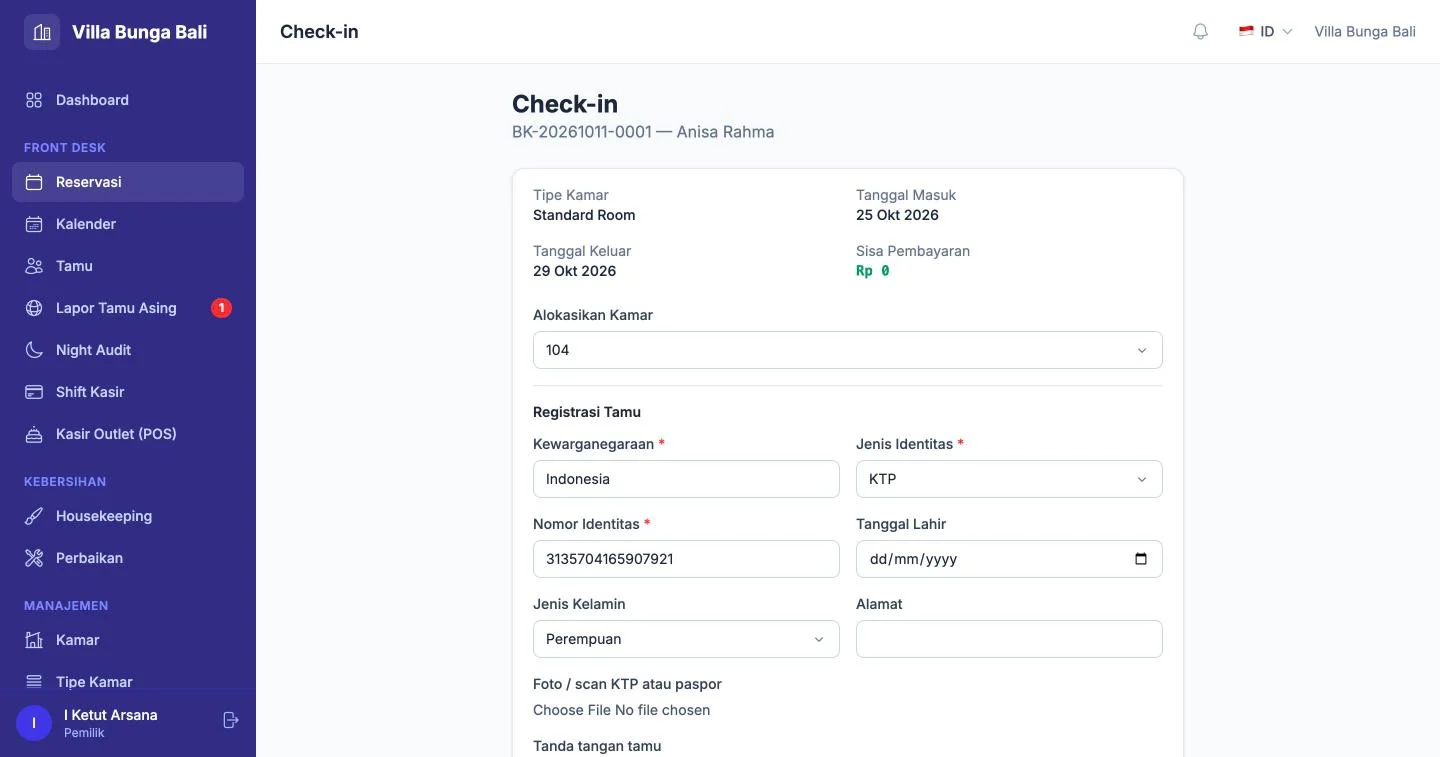Click booking code BK-20261011-0001 — Anisa Rahma
Screen dimensions: 1440x757
pos(643,132)
